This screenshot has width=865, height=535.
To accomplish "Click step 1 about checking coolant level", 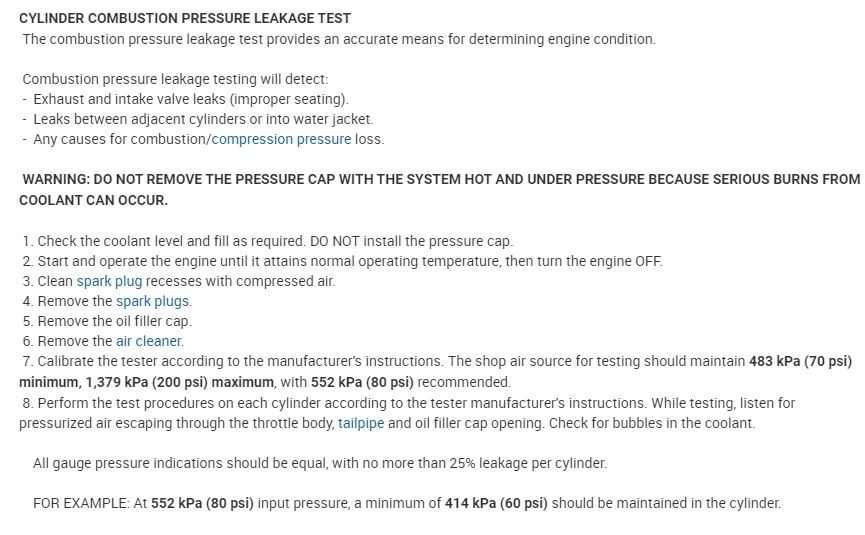I will [267, 241].
